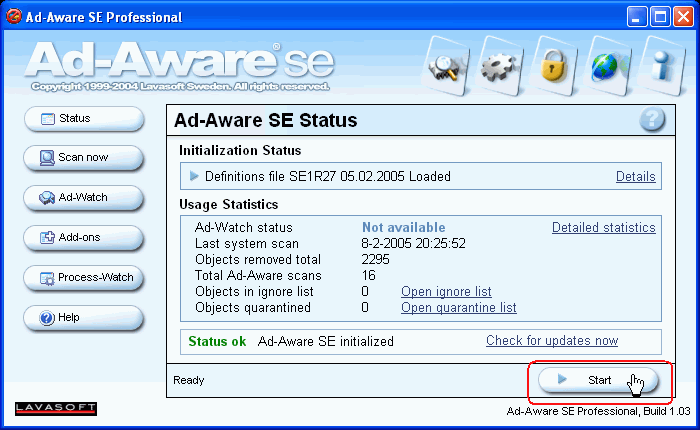Click the objects removed value 2295
700x430 pixels.
375,259
